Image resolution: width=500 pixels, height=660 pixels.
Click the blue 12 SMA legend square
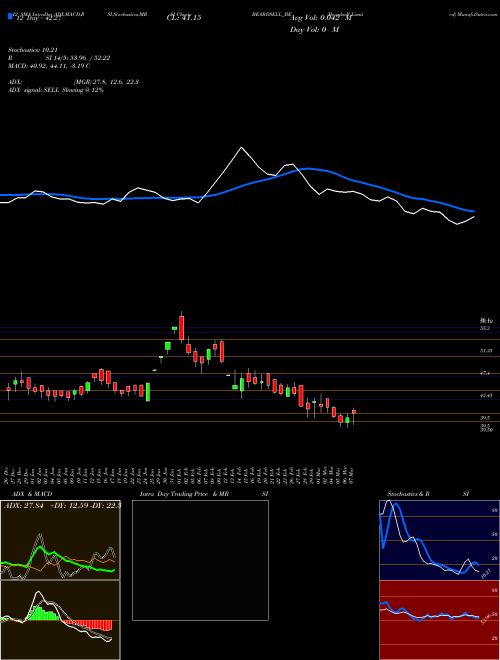click(10, 16)
